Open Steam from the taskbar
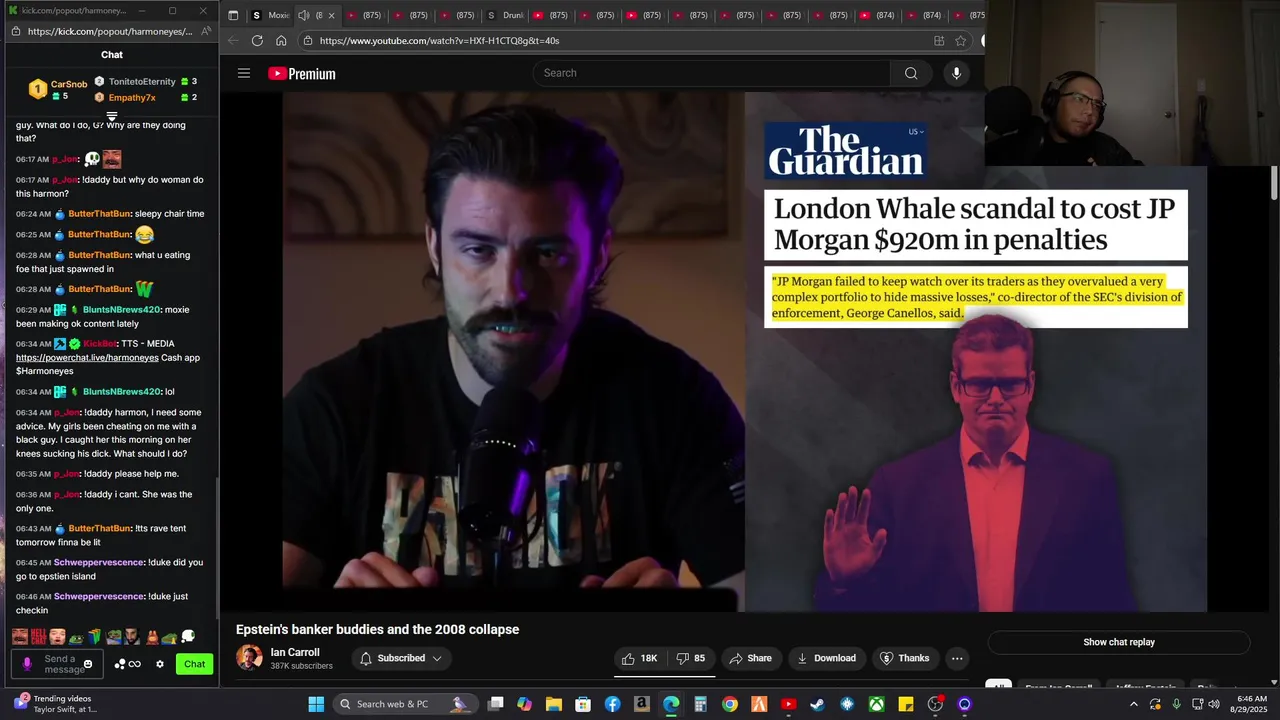This screenshot has height=720, width=1280. coord(817,704)
